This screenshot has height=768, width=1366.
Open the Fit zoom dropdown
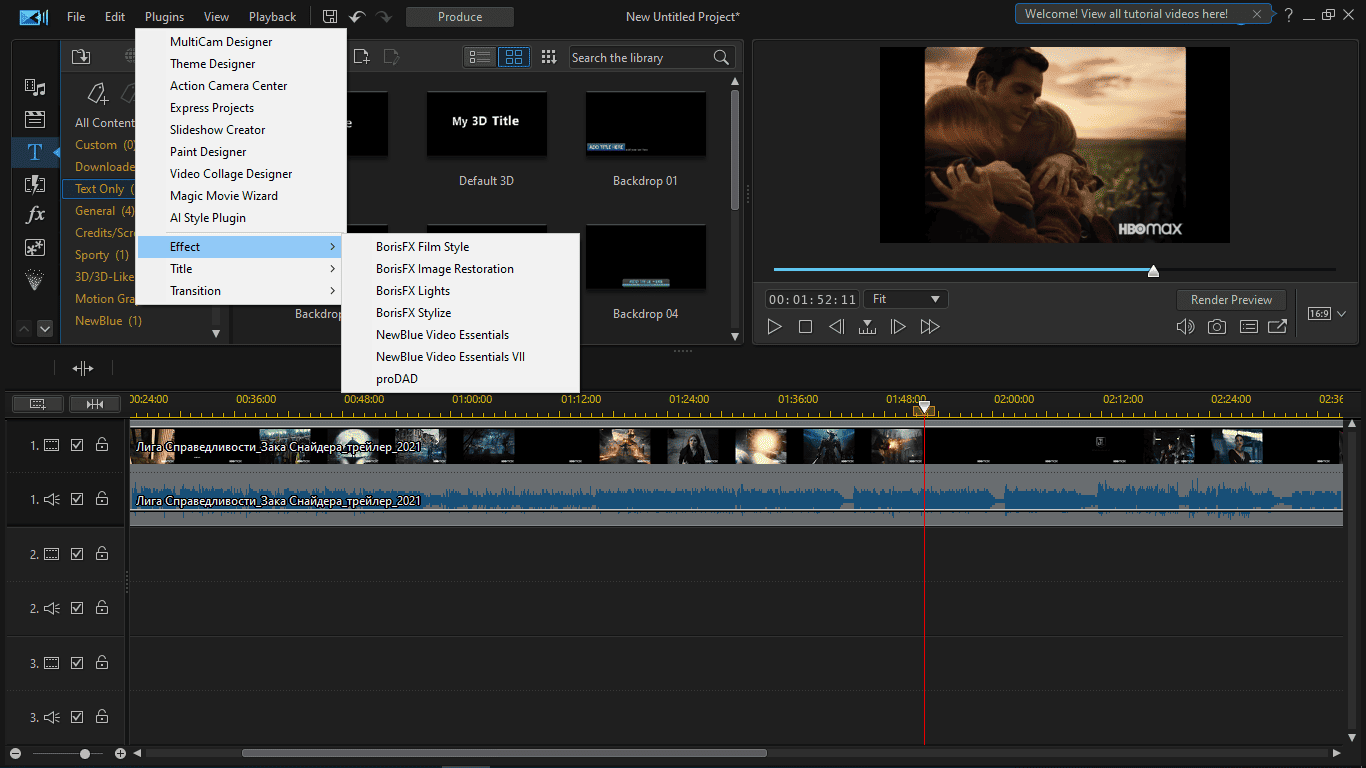[907, 299]
